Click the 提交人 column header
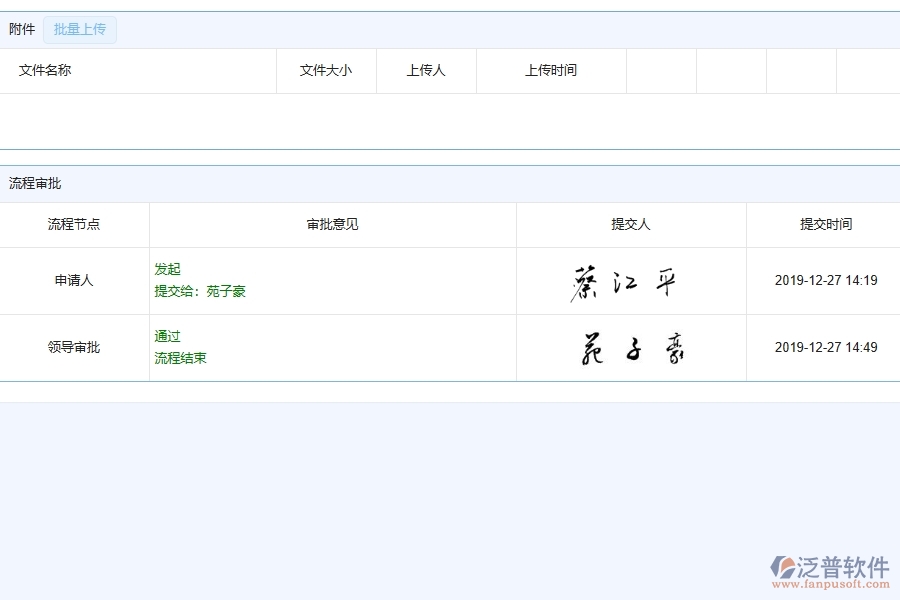 click(x=631, y=224)
